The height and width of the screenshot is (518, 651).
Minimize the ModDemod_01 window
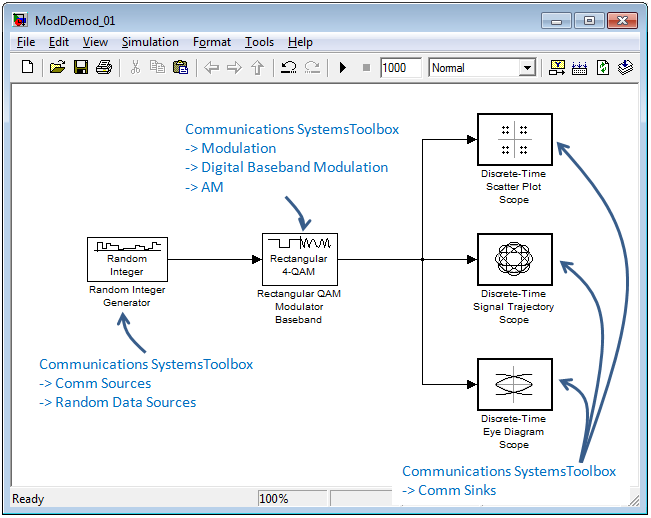[x=556, y=20]
